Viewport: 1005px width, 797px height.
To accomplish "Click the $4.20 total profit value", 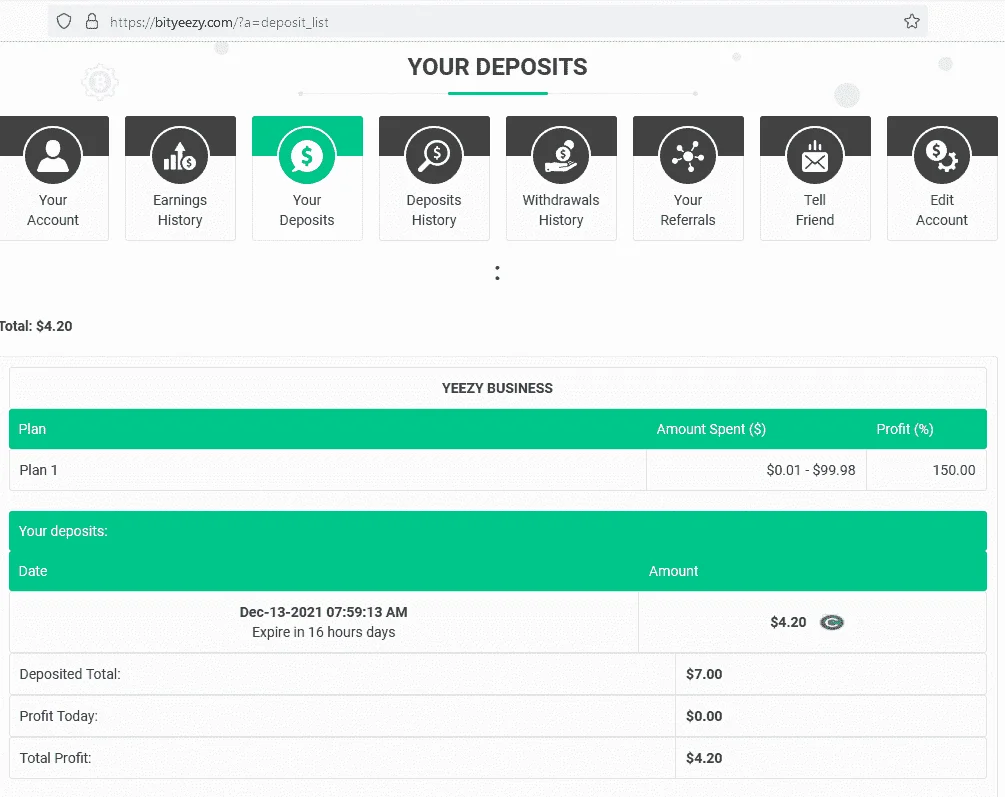I will [x=704, y=758].
